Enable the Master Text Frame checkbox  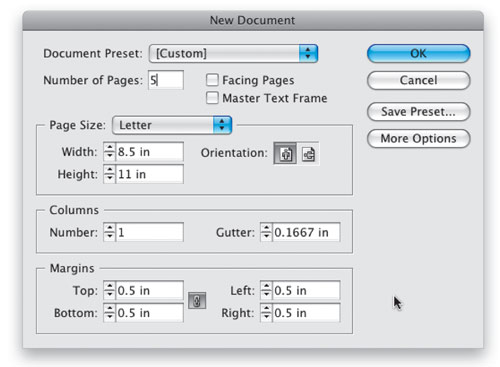click(212, 98)
